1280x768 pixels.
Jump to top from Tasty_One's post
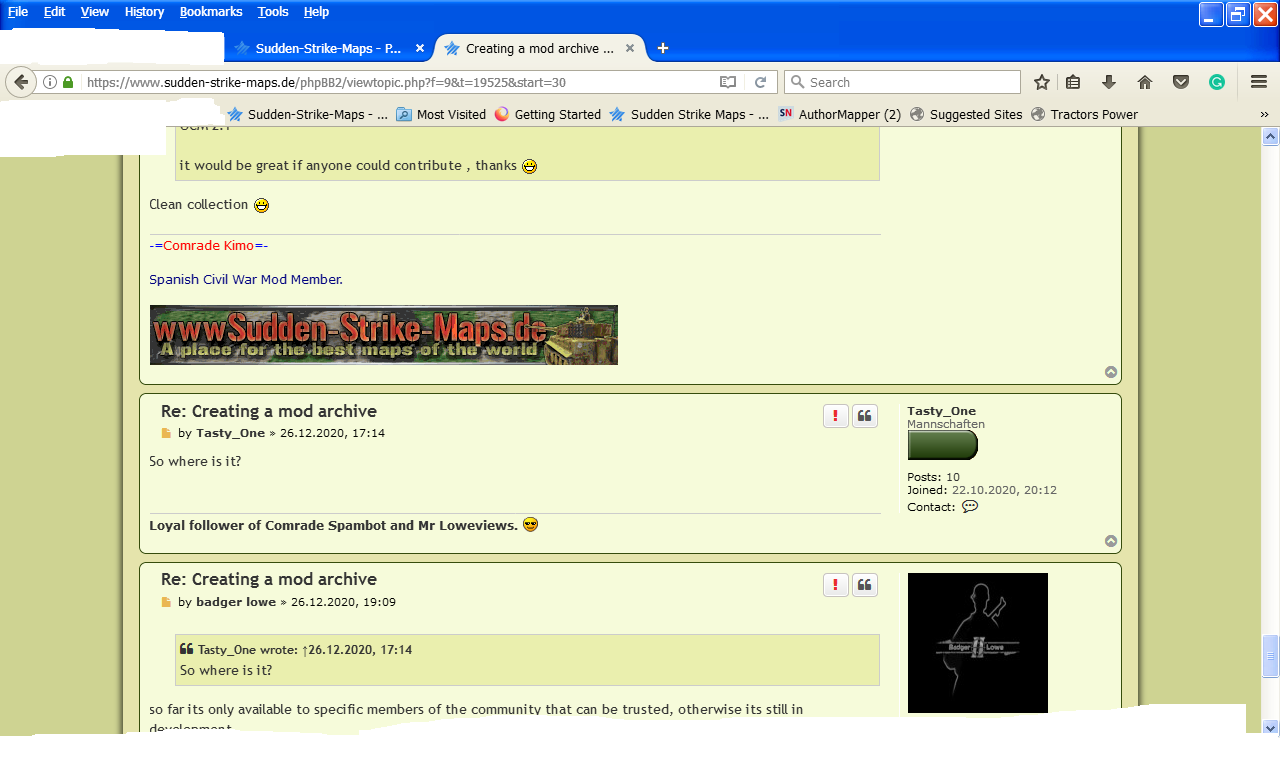point(1111,541)
